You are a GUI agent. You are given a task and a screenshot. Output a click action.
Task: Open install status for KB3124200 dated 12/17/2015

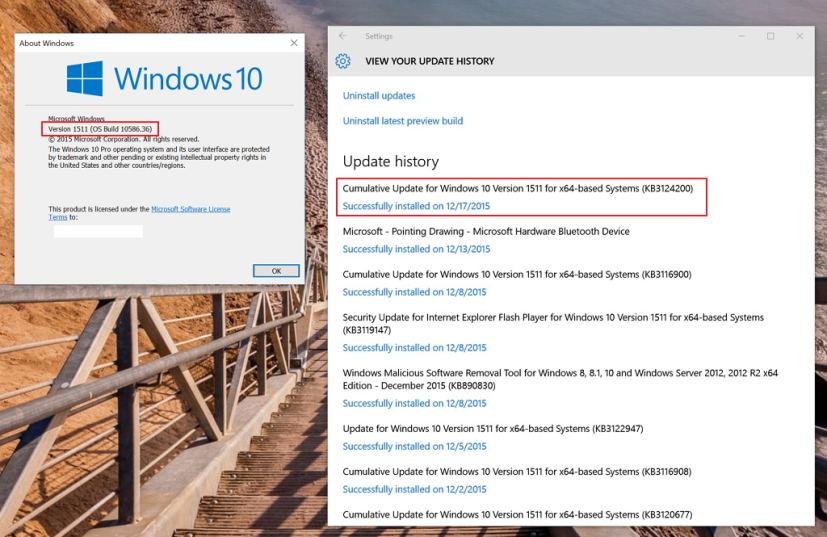click(416, 206)
